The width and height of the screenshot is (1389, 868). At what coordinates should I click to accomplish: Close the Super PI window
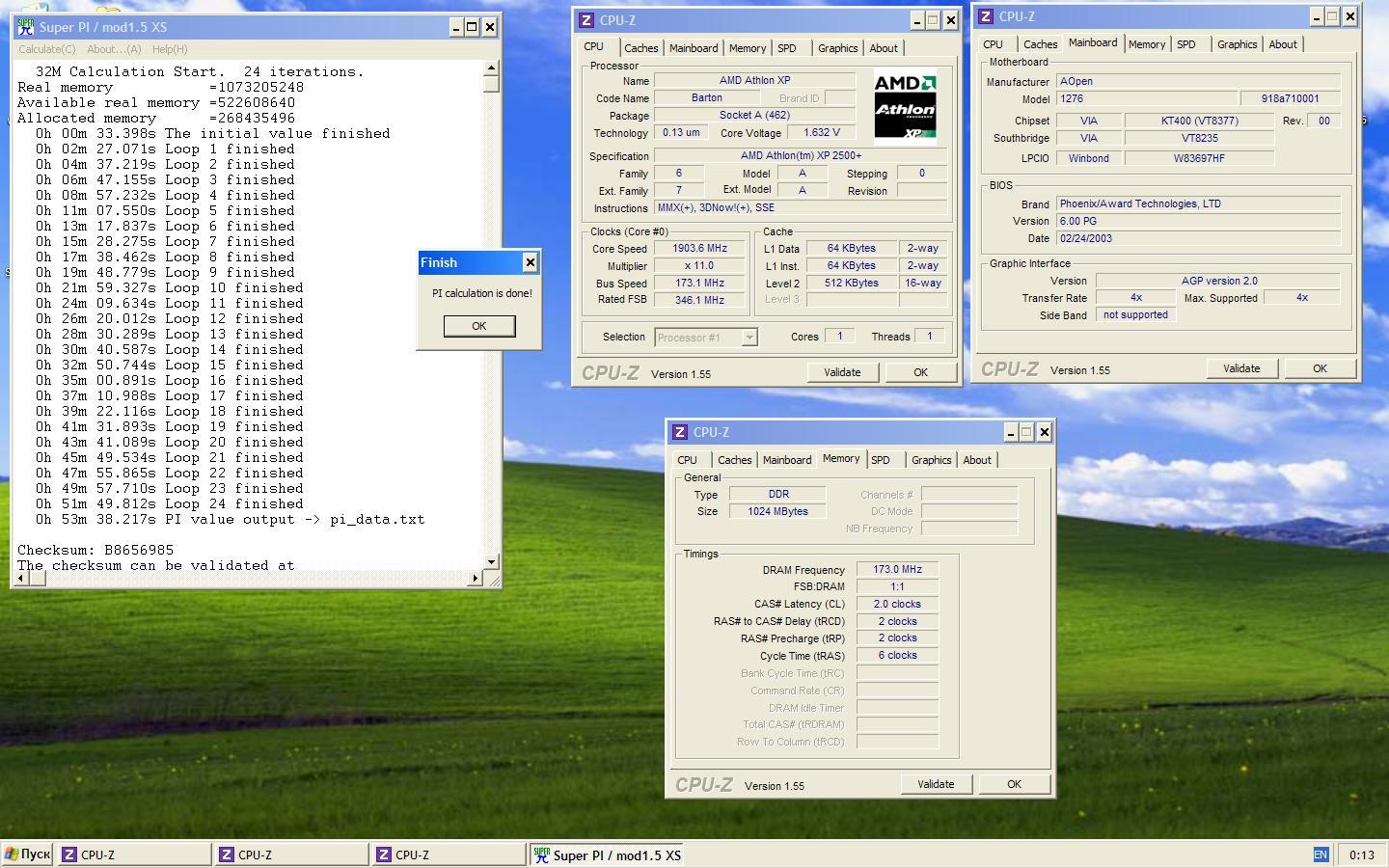489,27
